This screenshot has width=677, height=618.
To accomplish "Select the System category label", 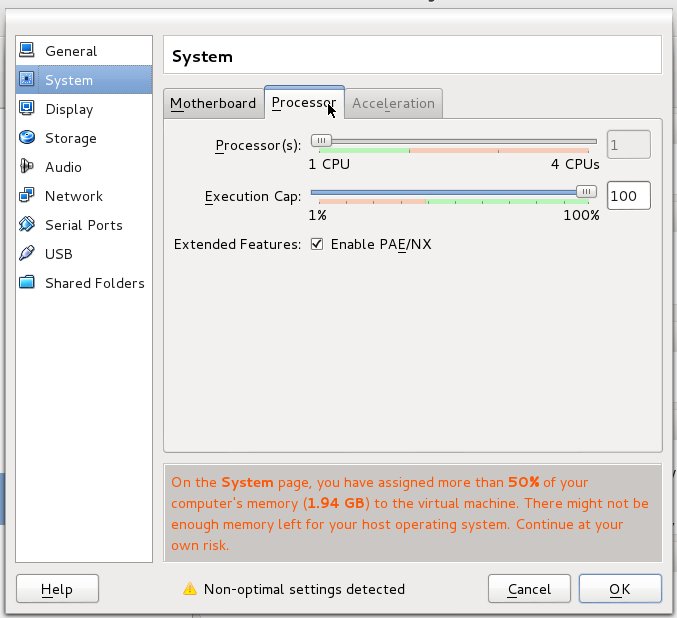I will point(69,80).
